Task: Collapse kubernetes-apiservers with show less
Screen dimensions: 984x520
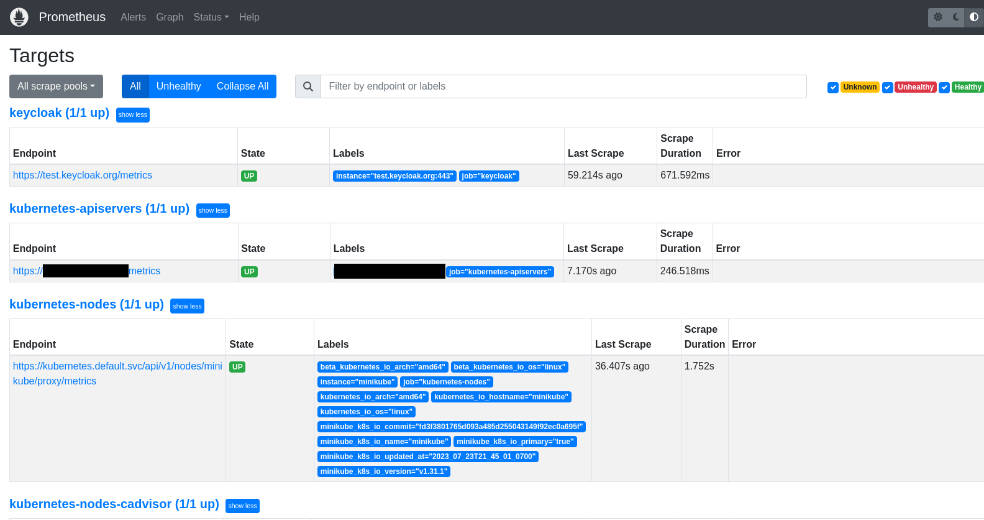Action: click(x=213, y=211)
